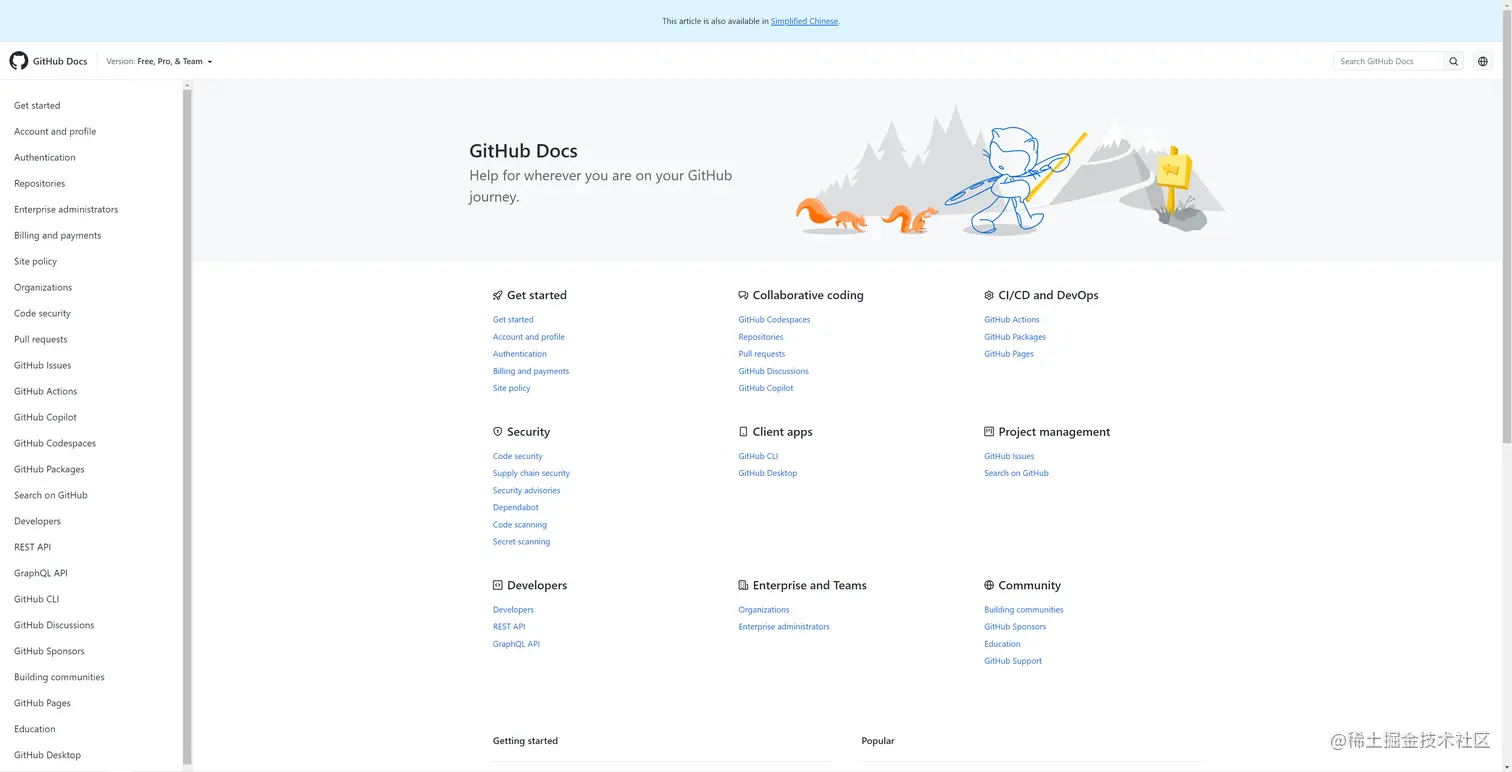Click the rocket icon beside Get started heading
Image resolution: width=1512 pixels, height=772 pixels.
pos(498,295)
